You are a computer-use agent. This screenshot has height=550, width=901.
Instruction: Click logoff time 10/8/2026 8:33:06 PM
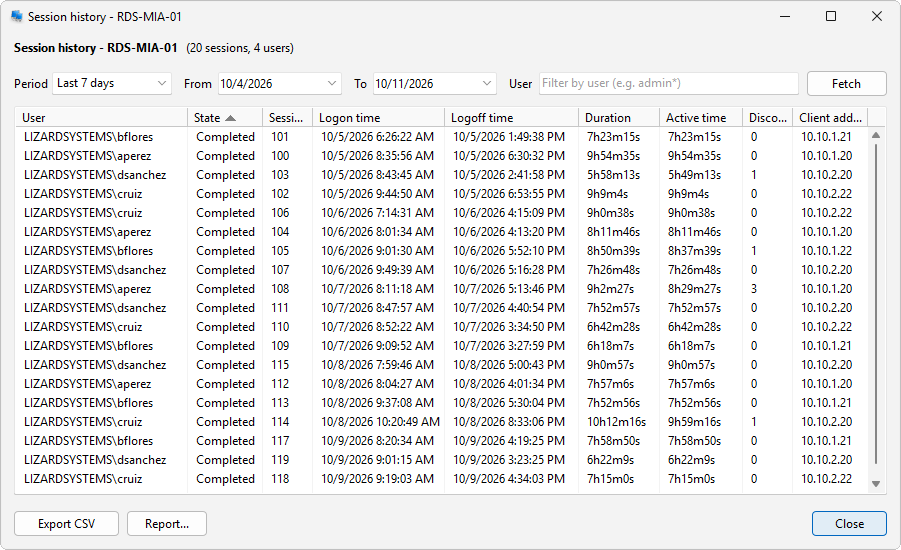click(x=509, y=422)
